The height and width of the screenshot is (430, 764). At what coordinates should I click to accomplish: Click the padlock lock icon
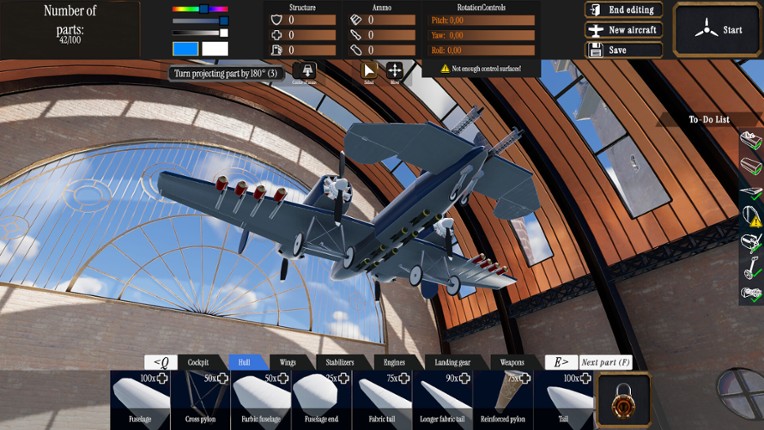pos(622,401)
